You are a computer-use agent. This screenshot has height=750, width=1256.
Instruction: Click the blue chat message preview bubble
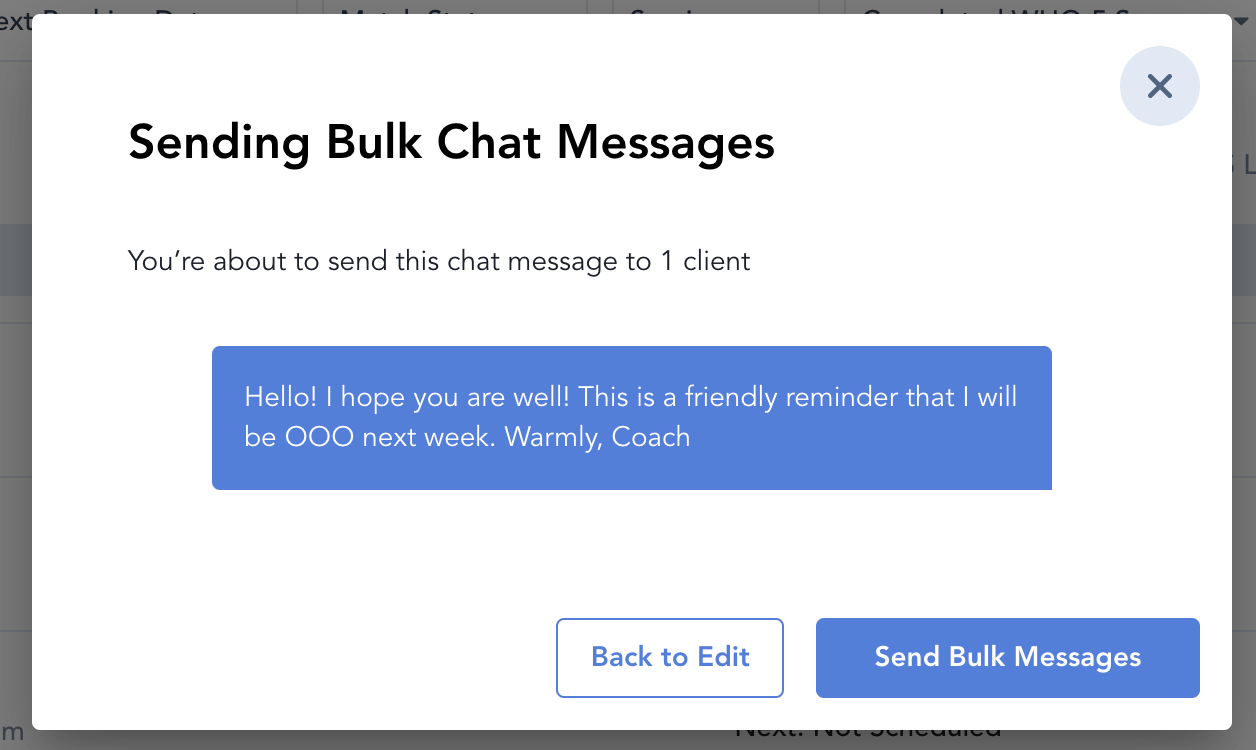pos(631,417)
